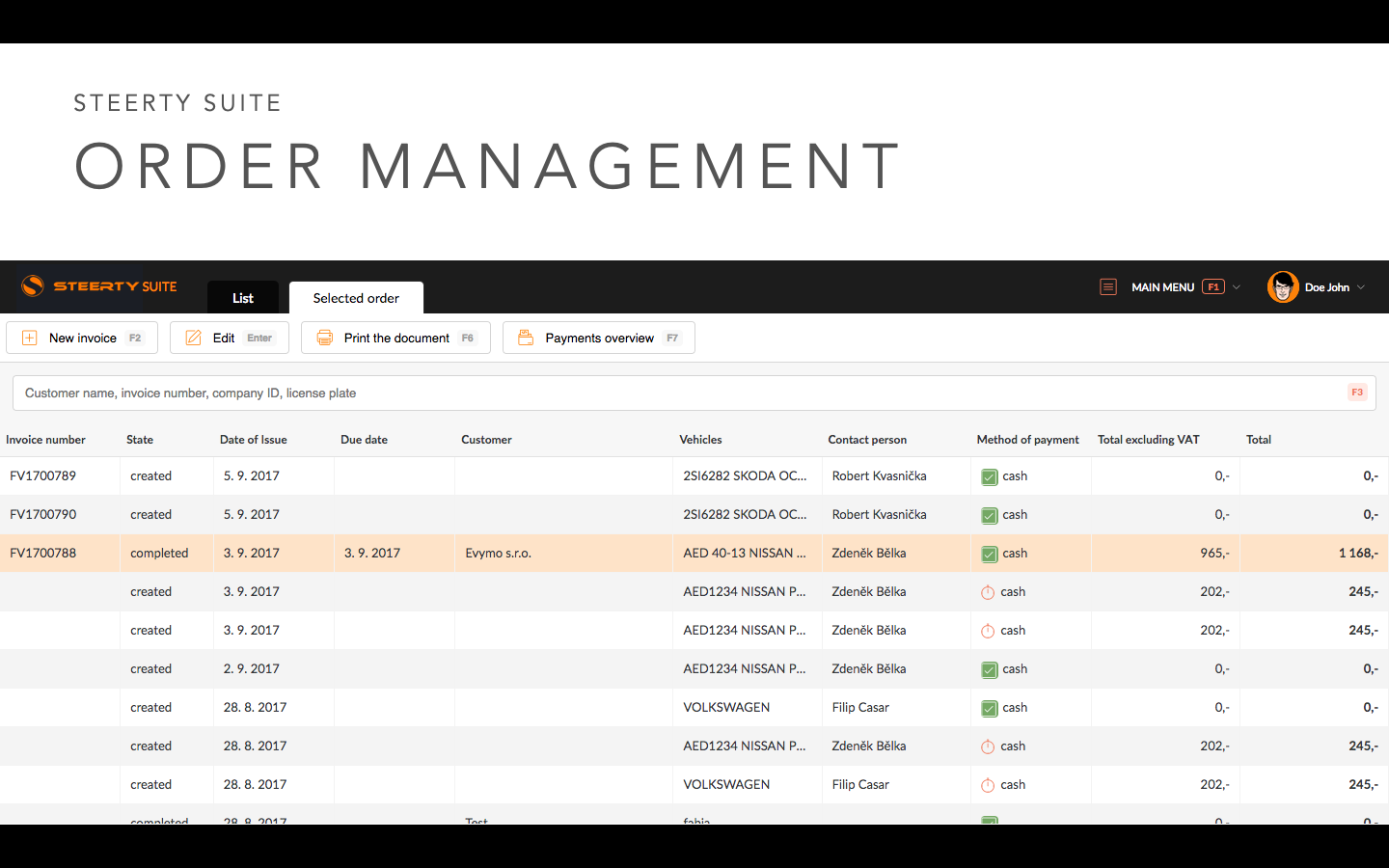Click the Main Menu list icon

pyautogui.click(x=1108, y=286)
